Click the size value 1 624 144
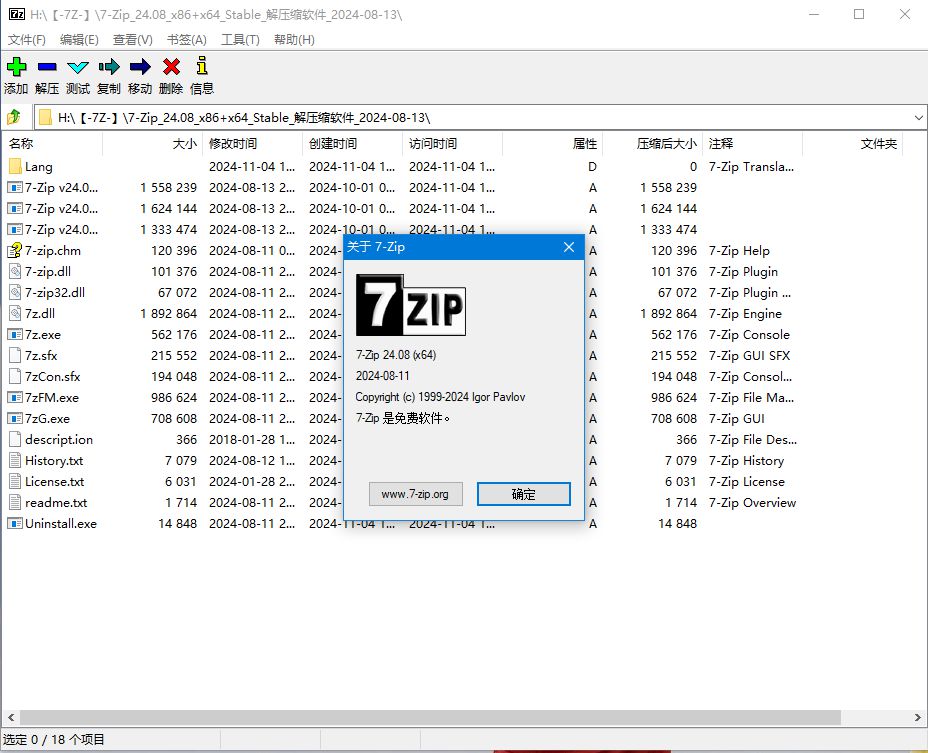Image resolution: width=928 pixels, height=753 pixels. point(169,209)
